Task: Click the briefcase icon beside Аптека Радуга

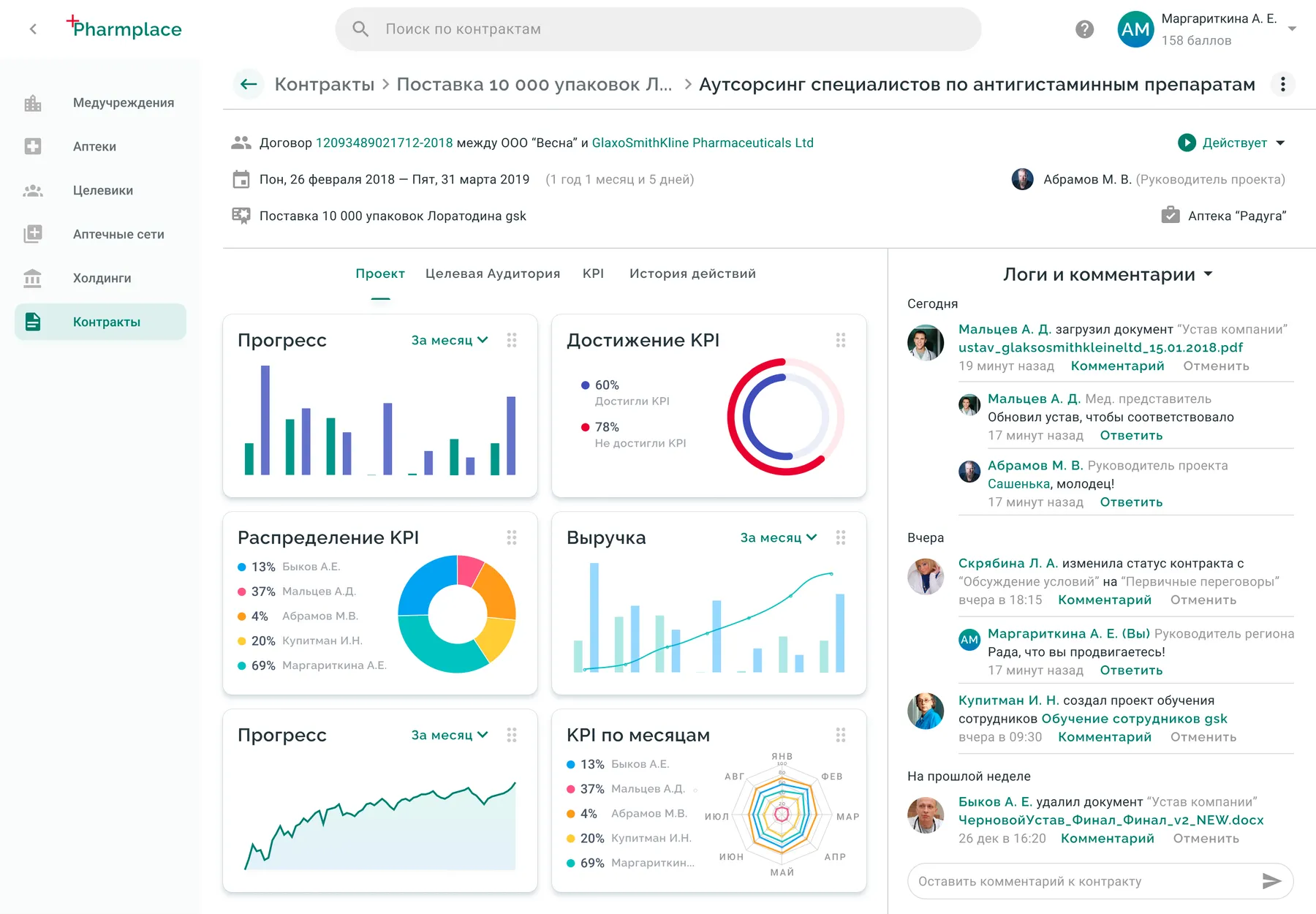Action: (1171, 215)
